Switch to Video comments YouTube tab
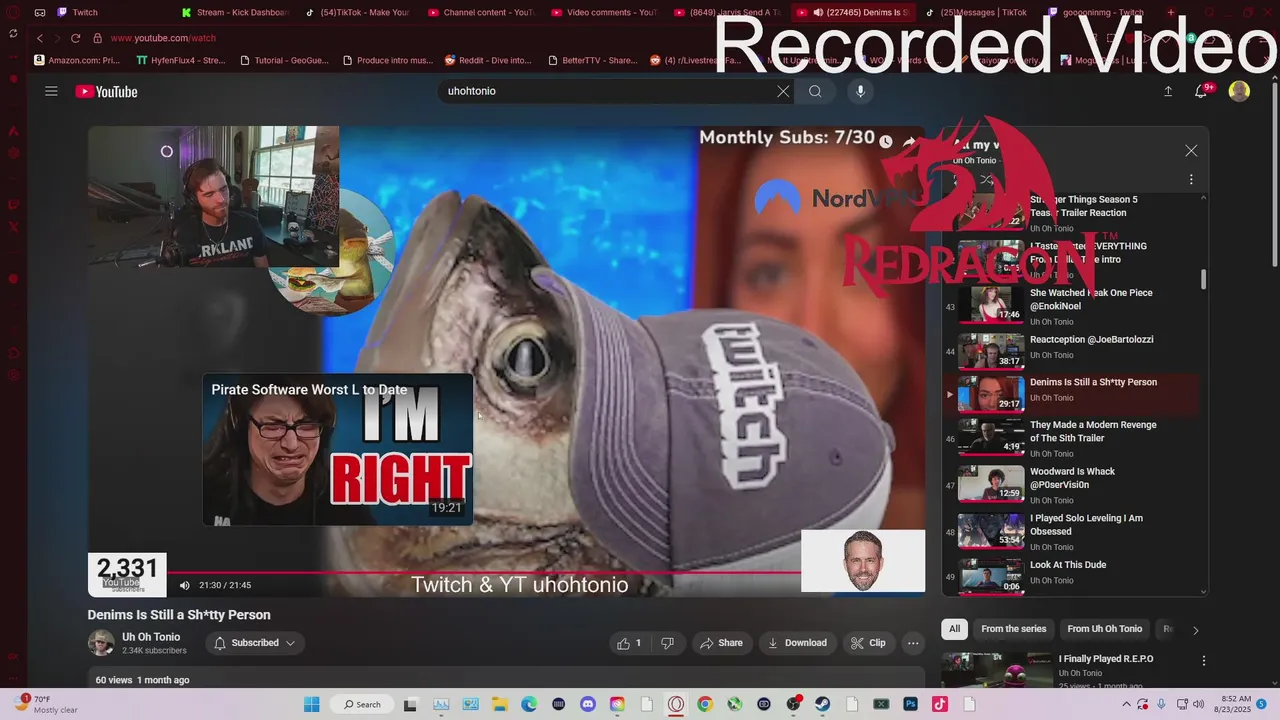This screenshot has height=720, width=1280. pos(603,13)
